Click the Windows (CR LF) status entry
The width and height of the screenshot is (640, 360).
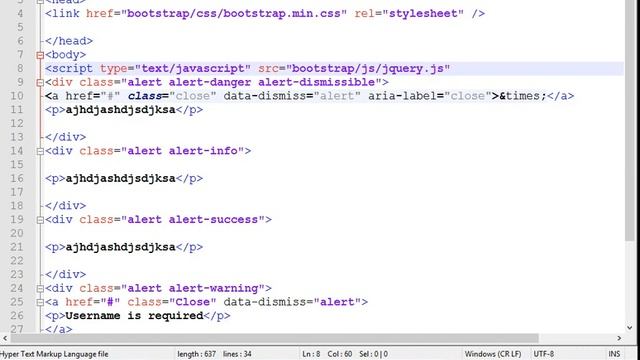click(493, 354)
